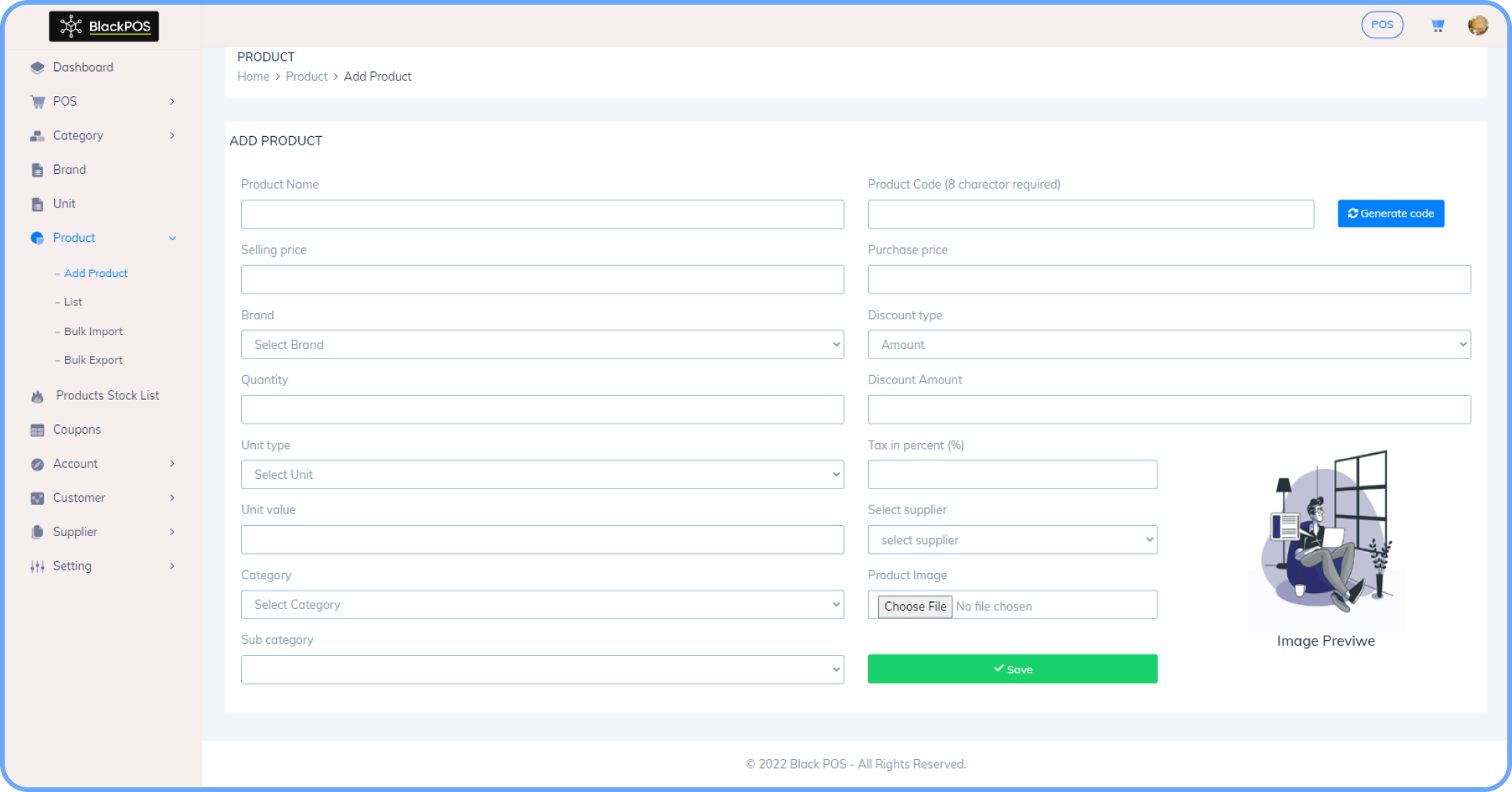Open the user profile avatar icon
Viewport: 1512px width, 792px height.
pyautogui.click(x=1478, y=24)
